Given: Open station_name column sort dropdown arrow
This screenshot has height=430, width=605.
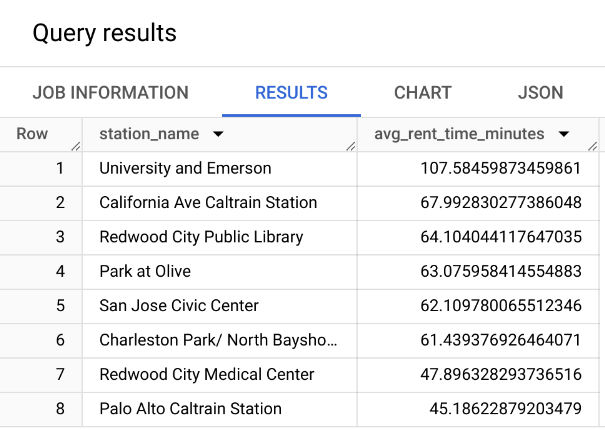Looking at the screenshot, I should coord(218,134).
